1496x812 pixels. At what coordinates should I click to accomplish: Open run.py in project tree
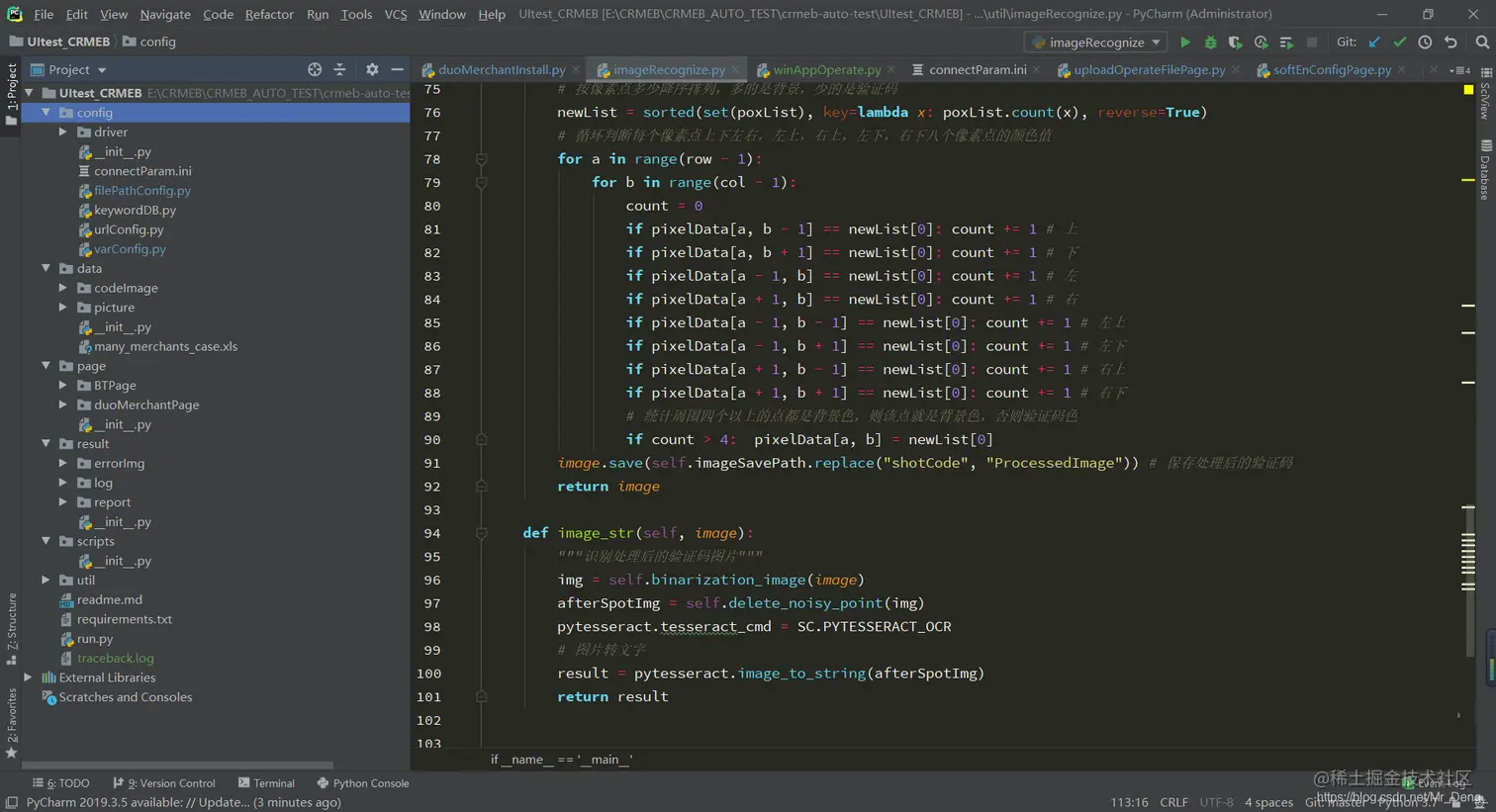pyautogui.click(x=94, y=639)
